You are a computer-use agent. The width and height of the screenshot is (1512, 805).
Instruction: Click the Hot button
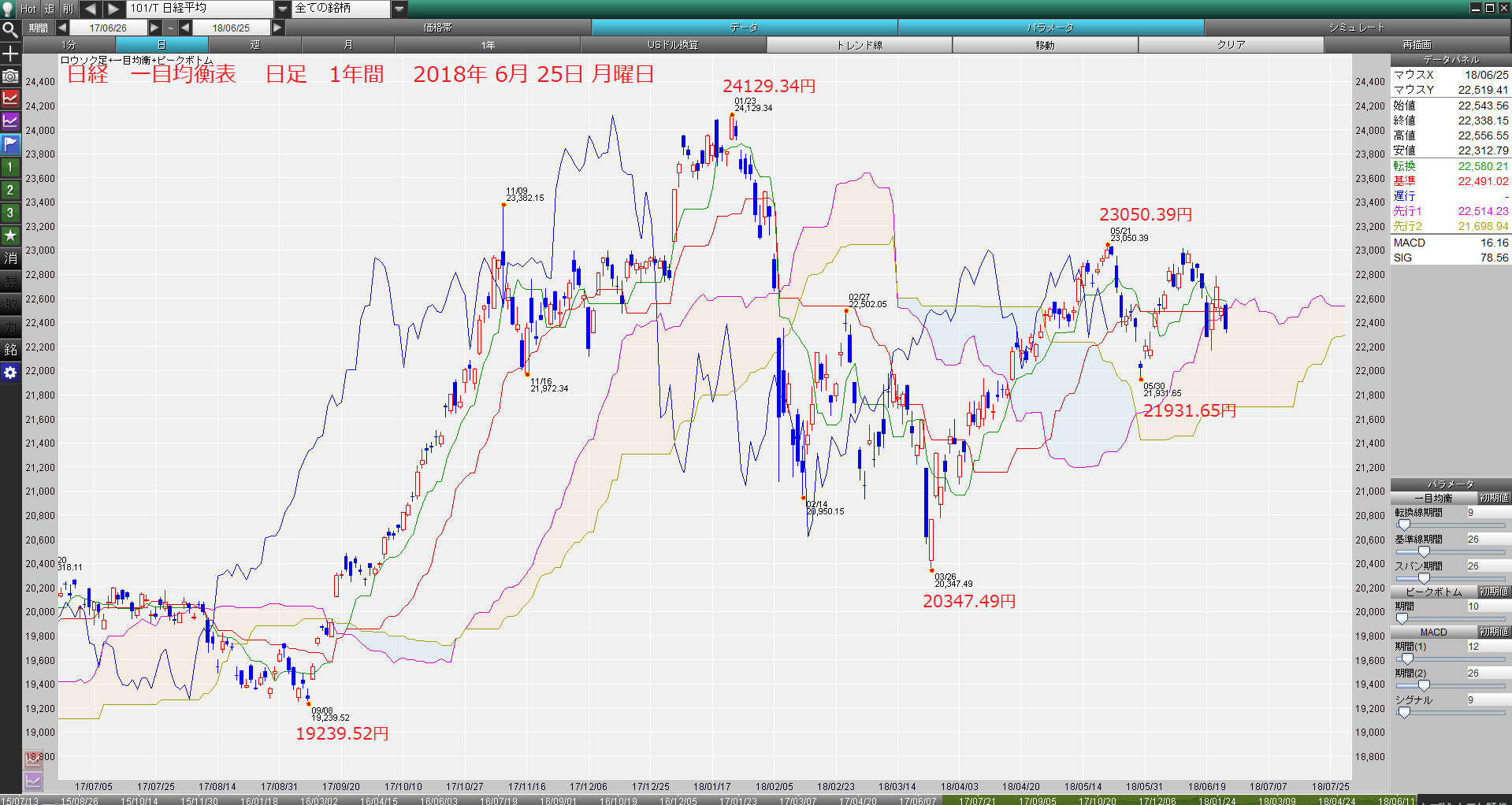tap(28, 9)
